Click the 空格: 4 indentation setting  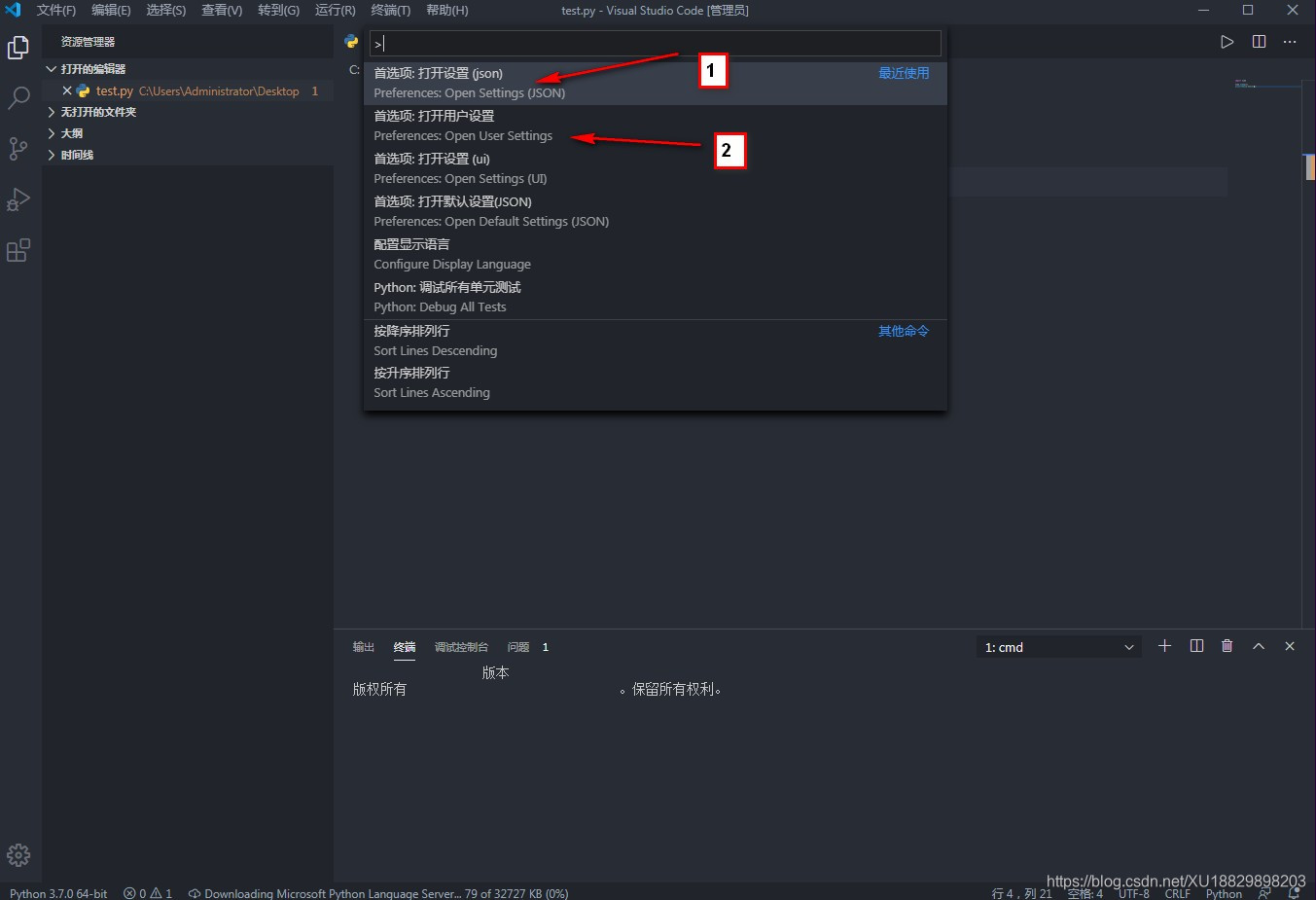[x=1085, y=893]
